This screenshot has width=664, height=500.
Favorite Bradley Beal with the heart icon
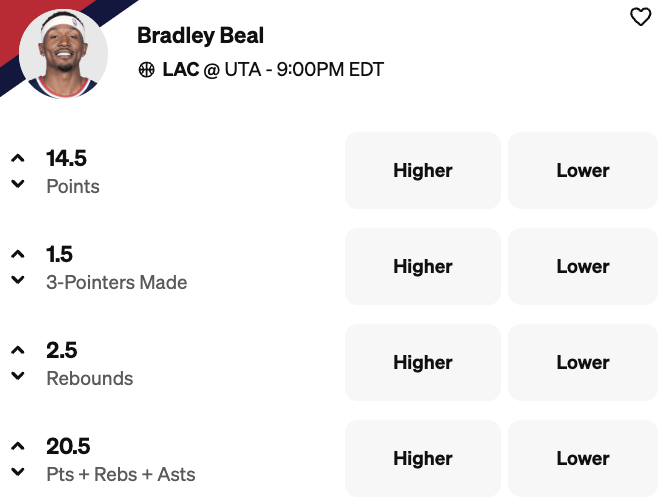click(640, 17)
